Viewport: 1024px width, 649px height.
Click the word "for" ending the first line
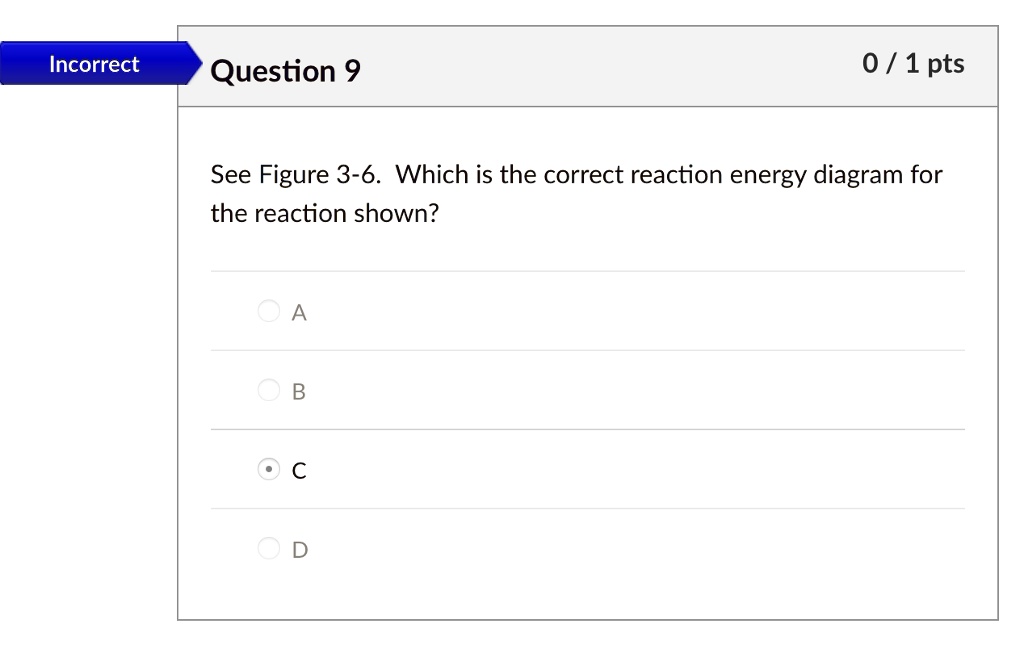pyautogui.click(x=926, y=175)
